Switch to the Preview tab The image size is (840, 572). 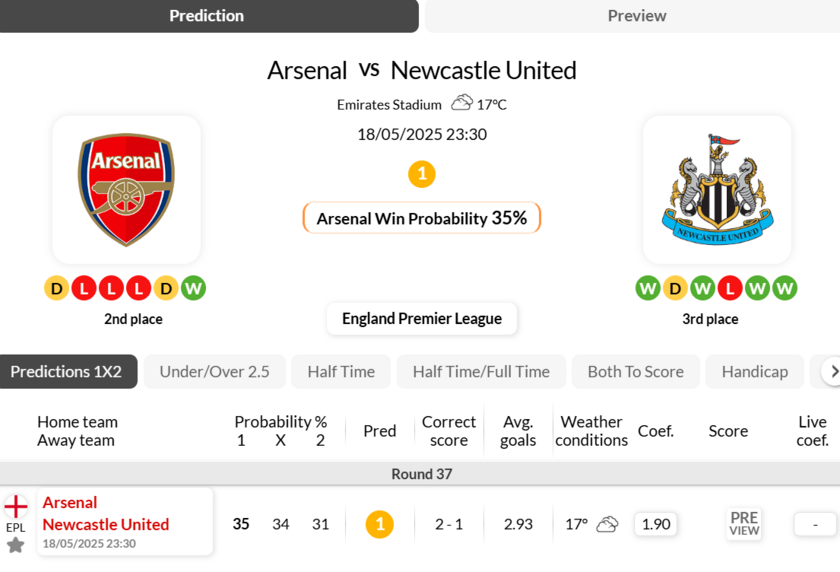[x=636, y=16]
